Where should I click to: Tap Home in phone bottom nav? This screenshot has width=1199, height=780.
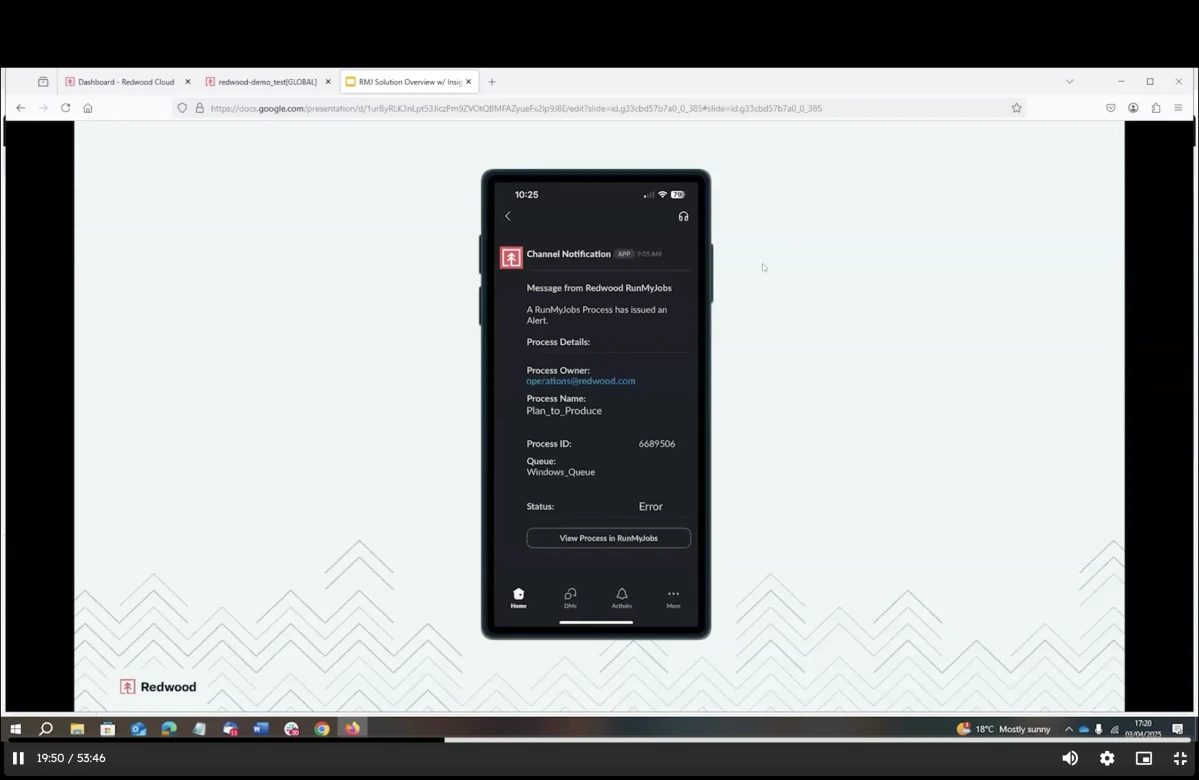click(518, 598)
